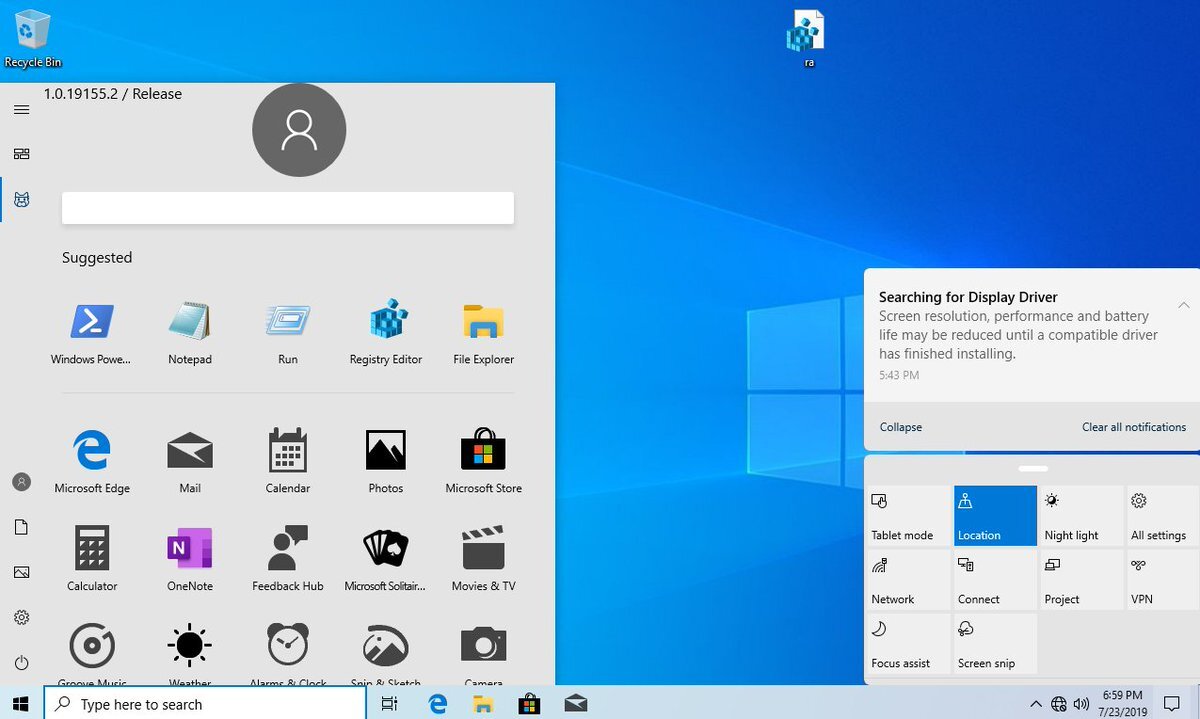Open the Groove Music app
This screenshot has width=1200, height=719.
92,654
